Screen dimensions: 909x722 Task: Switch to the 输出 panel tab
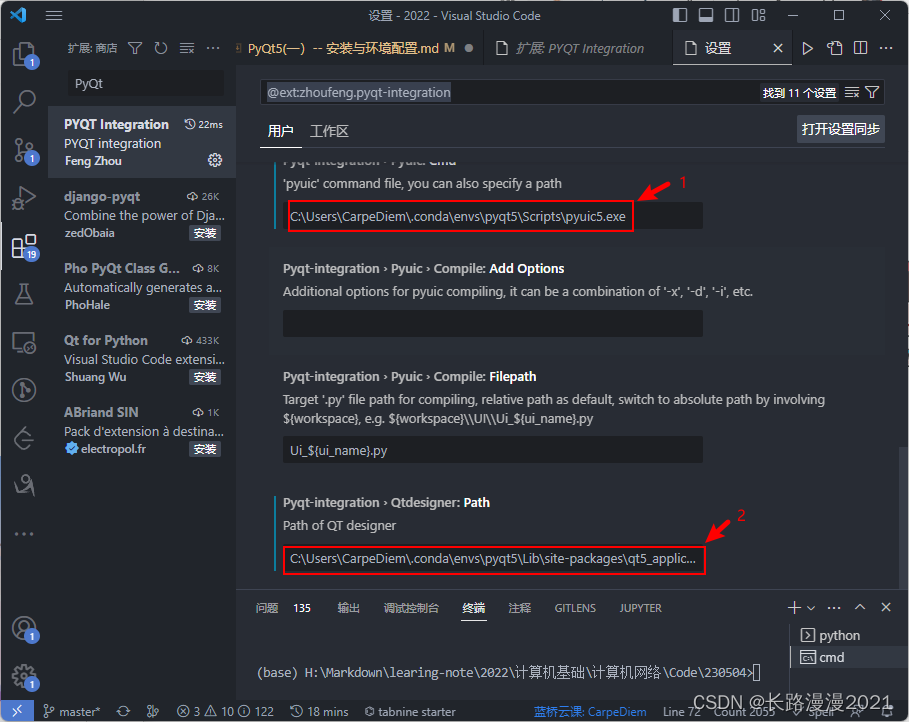348,608
